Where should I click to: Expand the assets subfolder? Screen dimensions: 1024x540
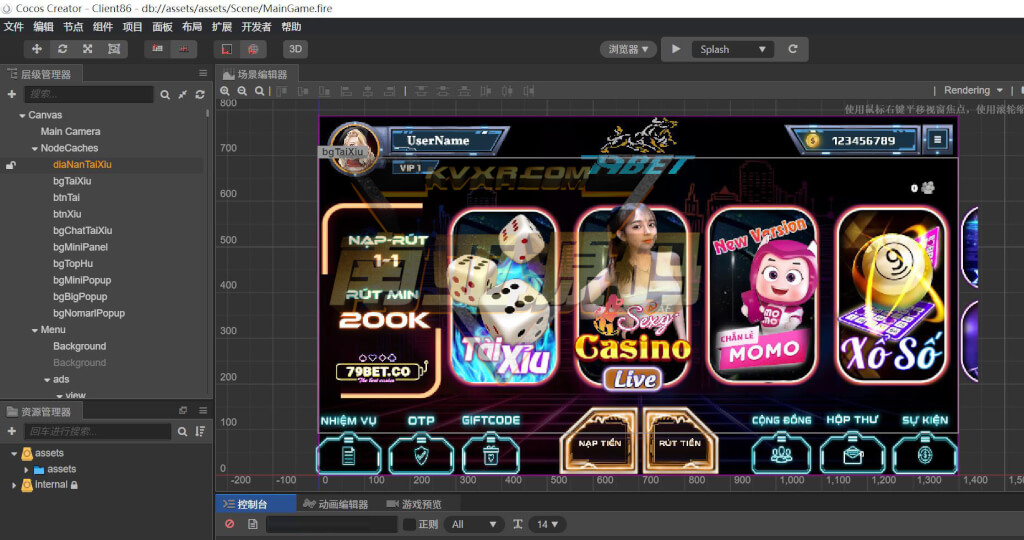pyautogui.click(x=26, y=469)
